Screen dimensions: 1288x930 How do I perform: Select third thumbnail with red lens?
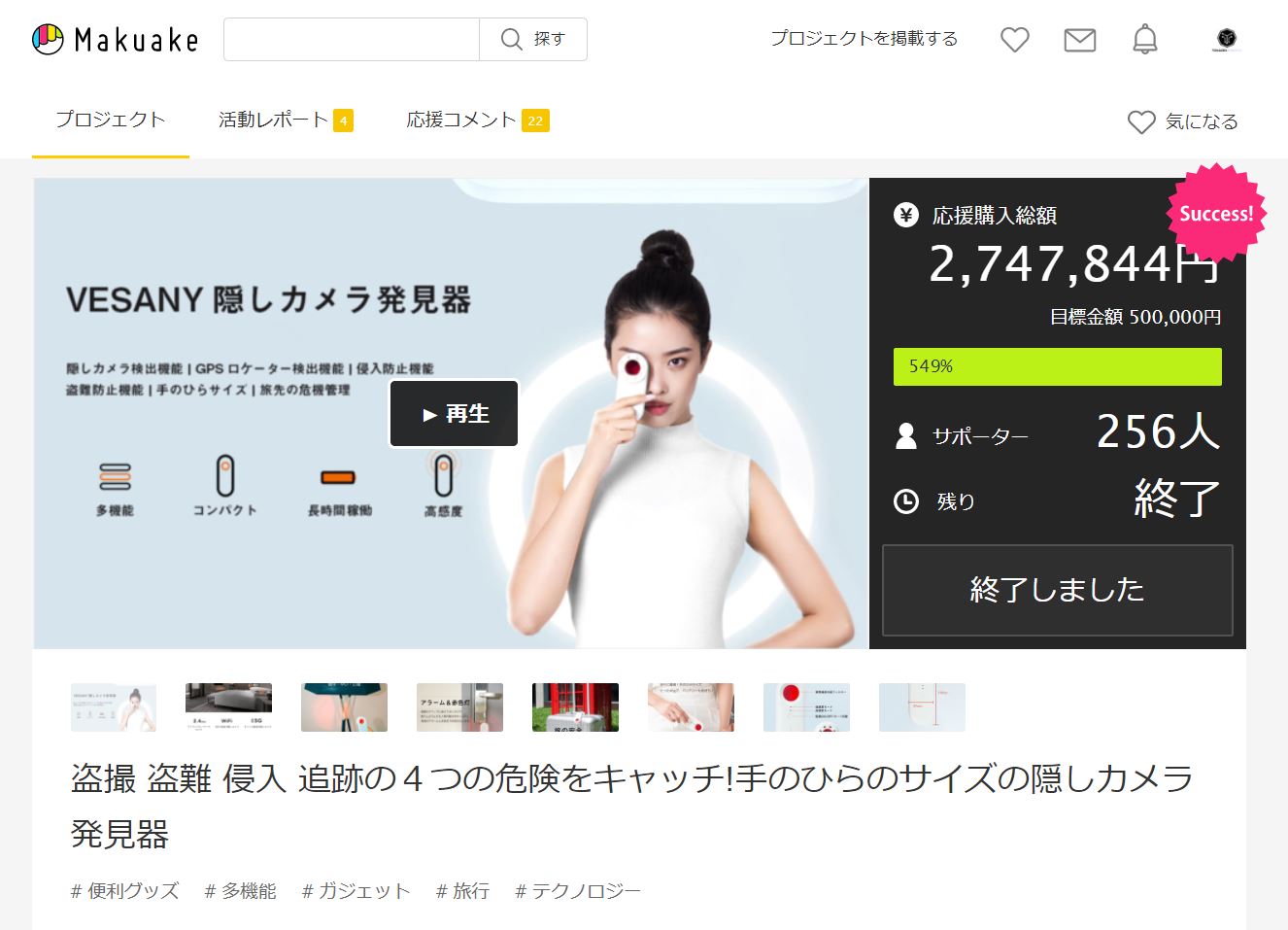(345, 707)
